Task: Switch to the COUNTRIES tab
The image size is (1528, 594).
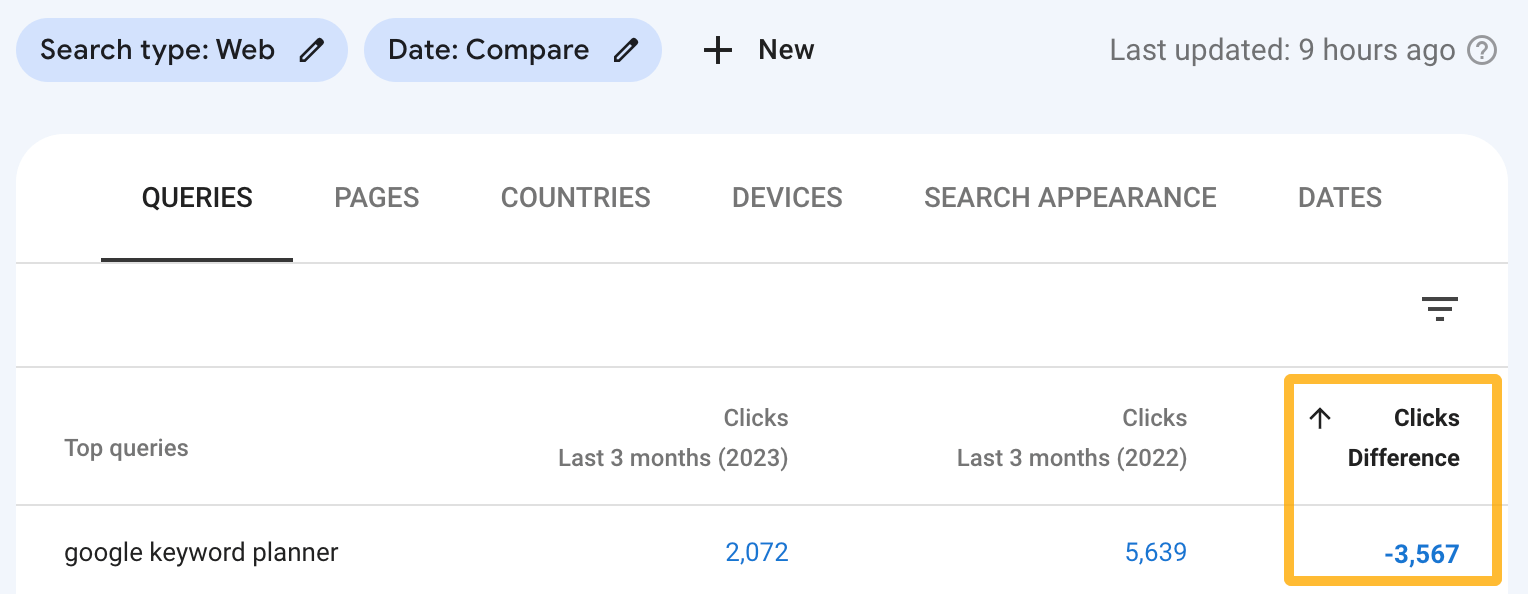Action: pos(575,198)
